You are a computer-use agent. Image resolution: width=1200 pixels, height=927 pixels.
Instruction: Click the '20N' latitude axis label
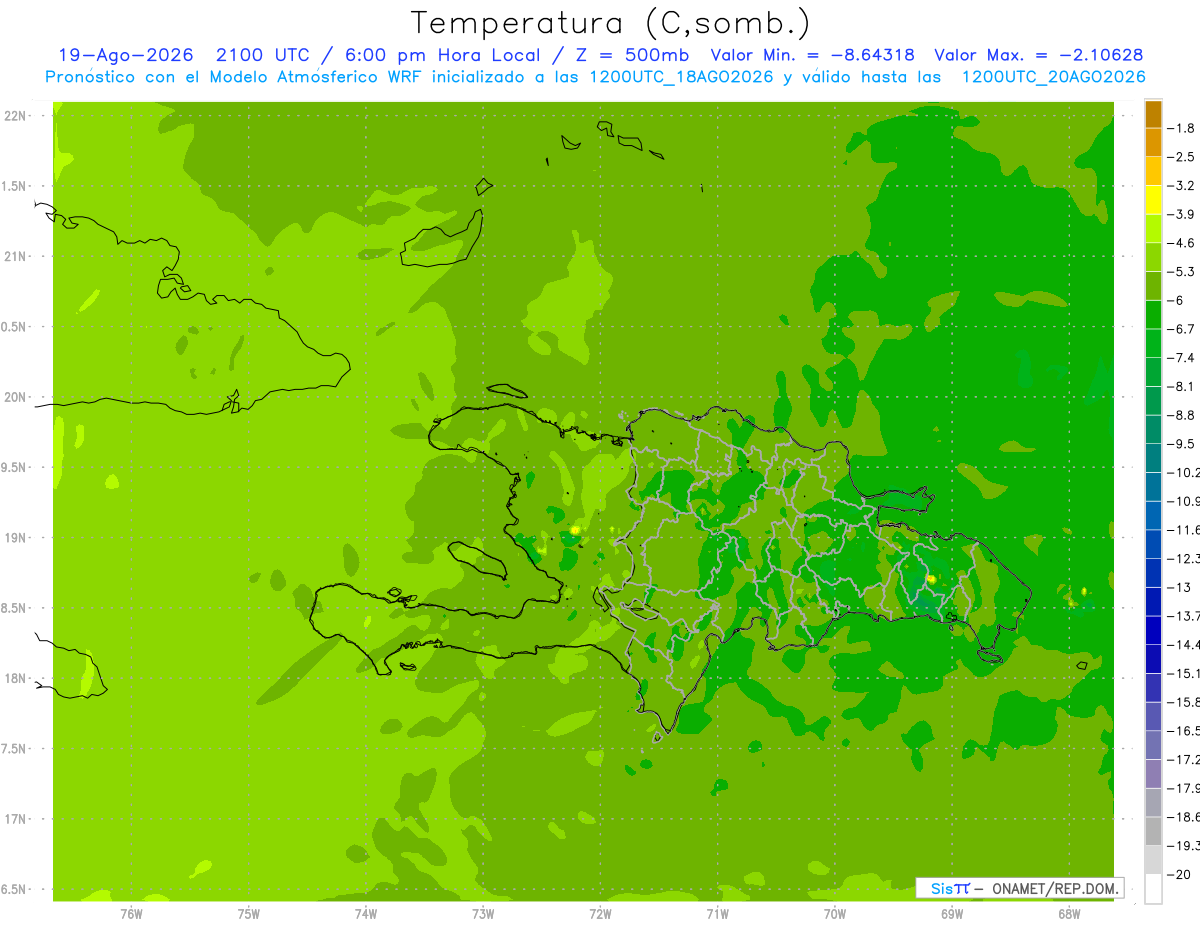click(x=14, y=397)
